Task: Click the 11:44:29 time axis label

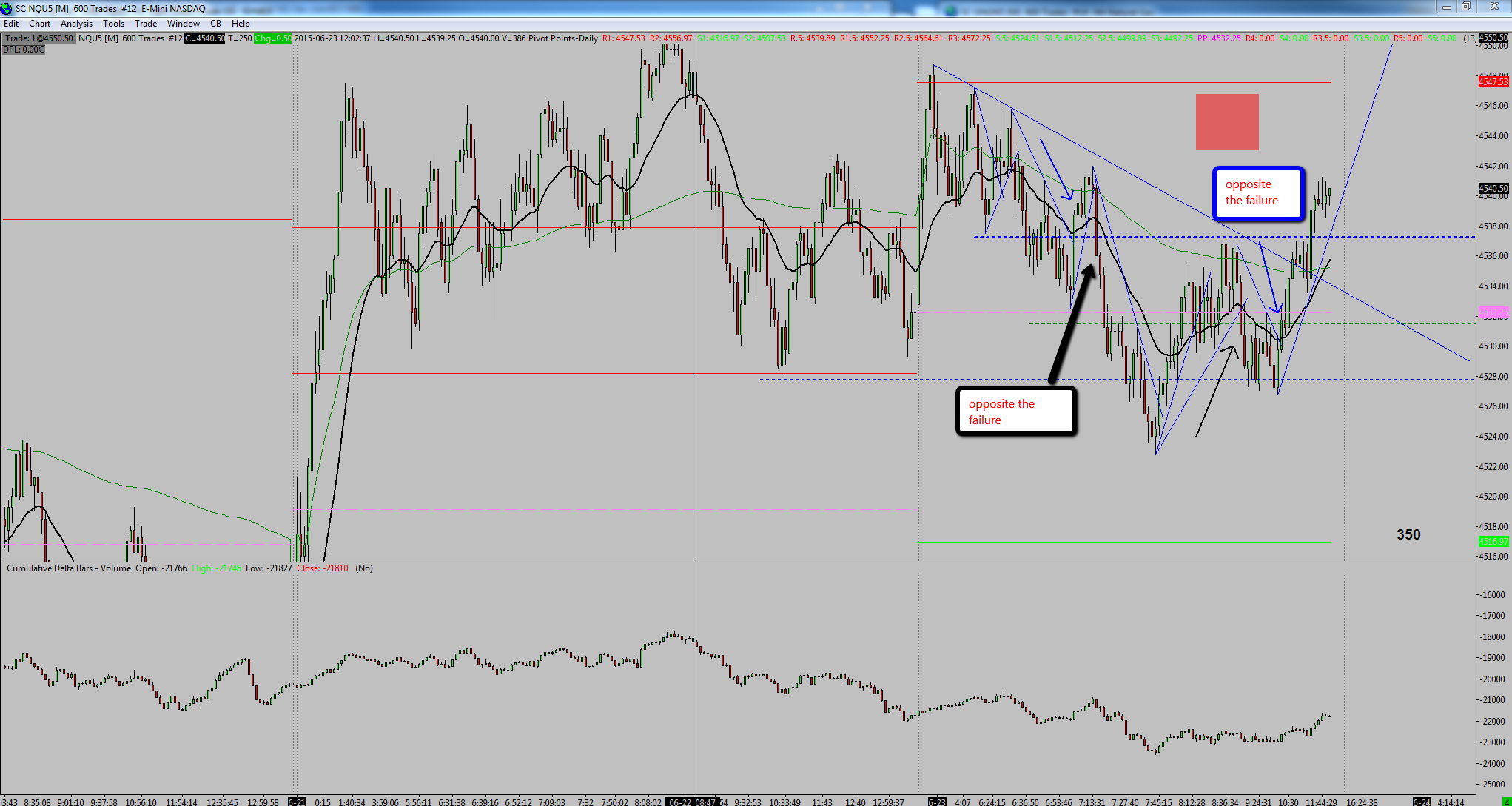Action: tap(1321, 802)
